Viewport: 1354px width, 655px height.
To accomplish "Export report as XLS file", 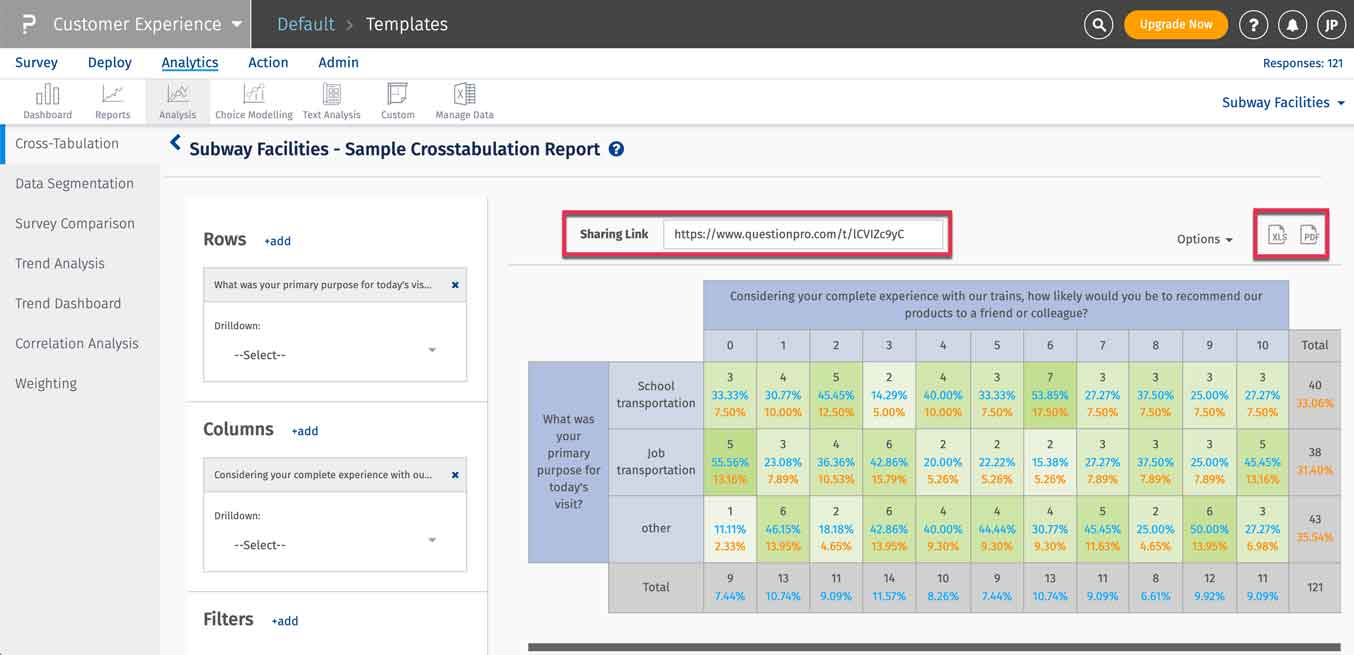I will click(1277, 236).
